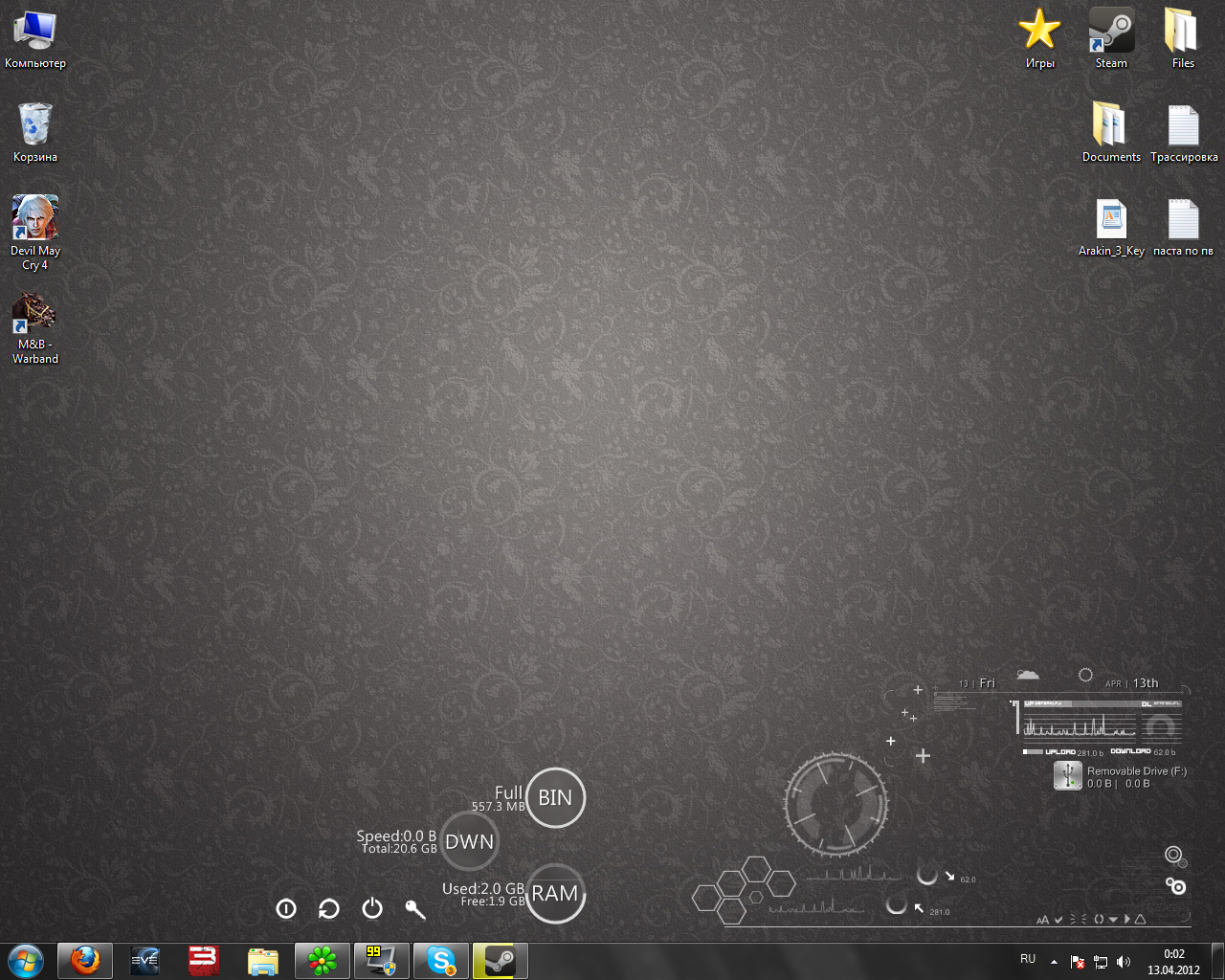The image size is (1225, 980).
Task: Click the Removable Drive (F:) widget
Action: pyautogui.click(x=1120, y=776)
